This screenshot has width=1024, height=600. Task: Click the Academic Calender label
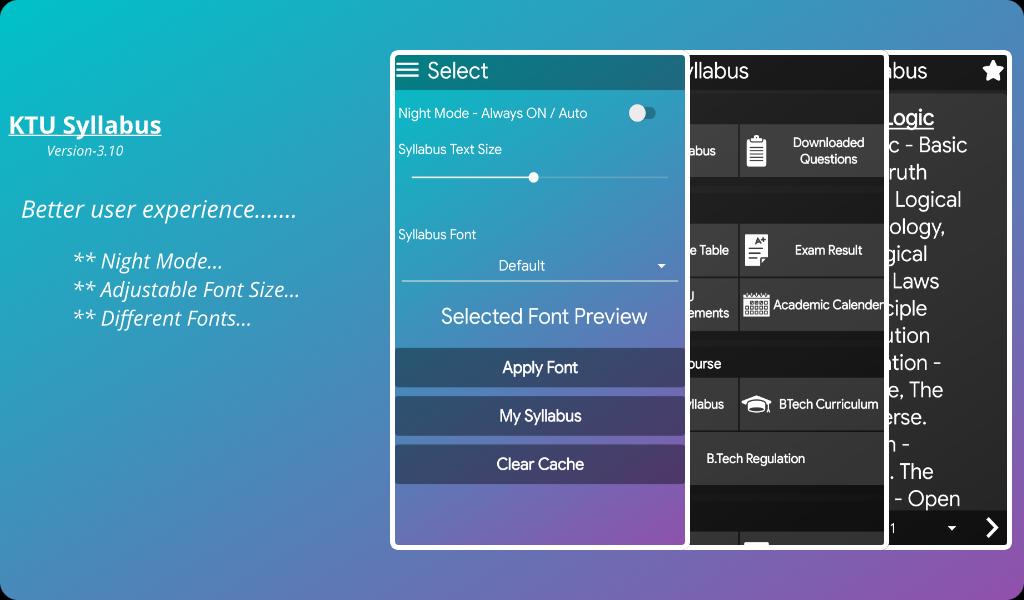[x=828, y=305]
